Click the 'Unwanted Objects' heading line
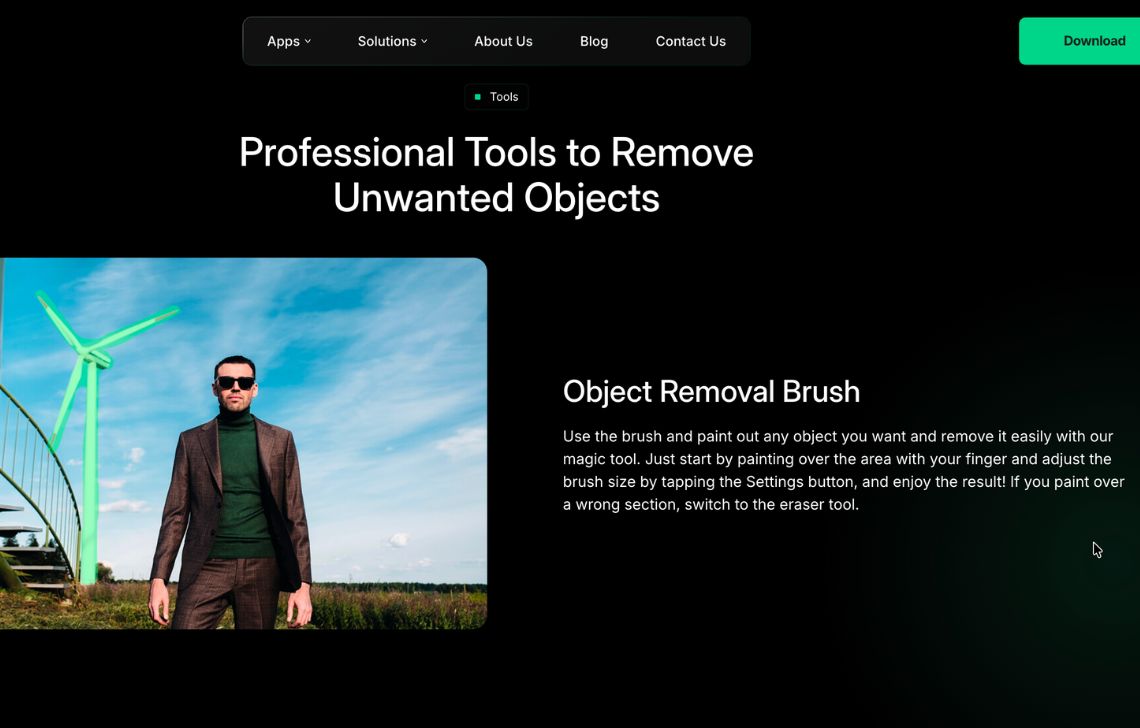The height and width of the screenshot is (728, 1140). 496,198
